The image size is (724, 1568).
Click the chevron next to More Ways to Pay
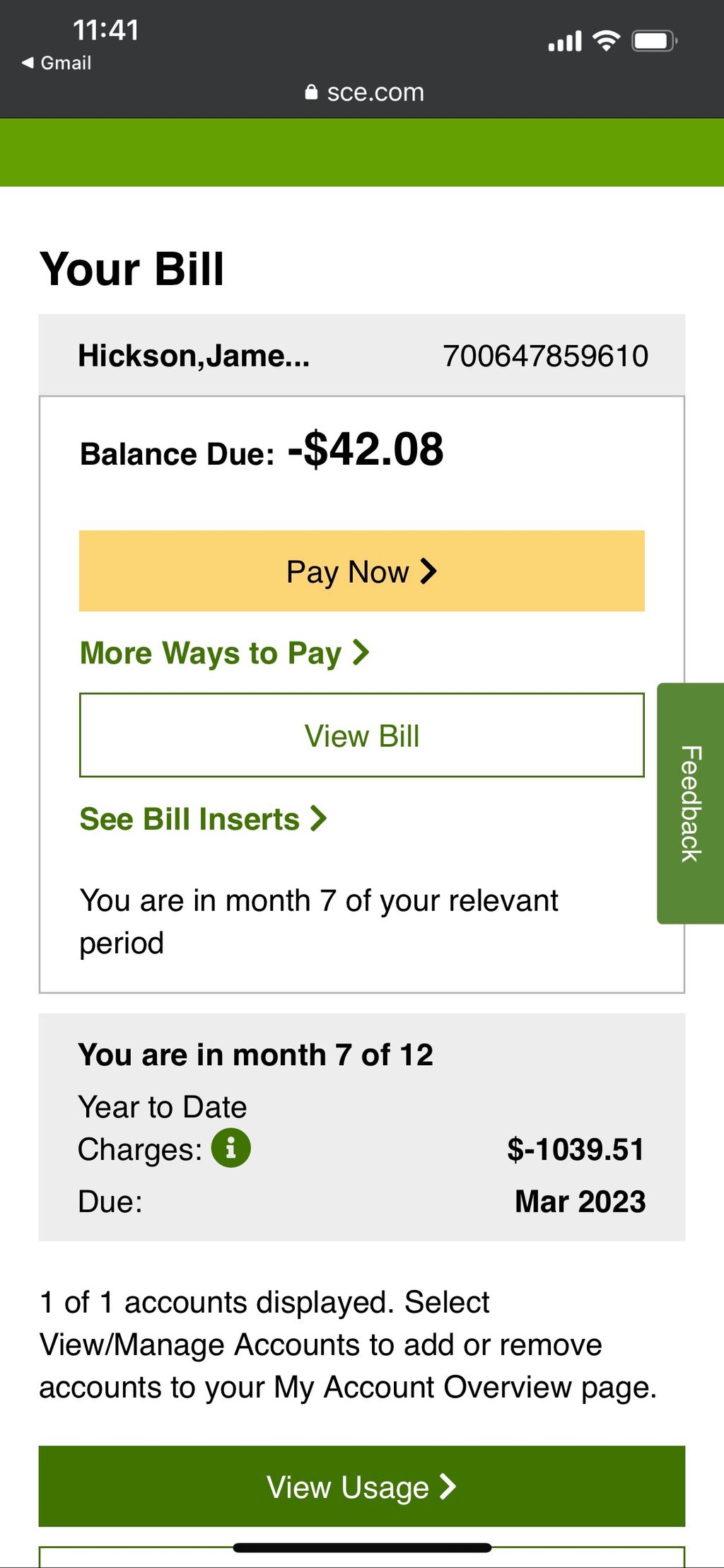coord(361,652)
